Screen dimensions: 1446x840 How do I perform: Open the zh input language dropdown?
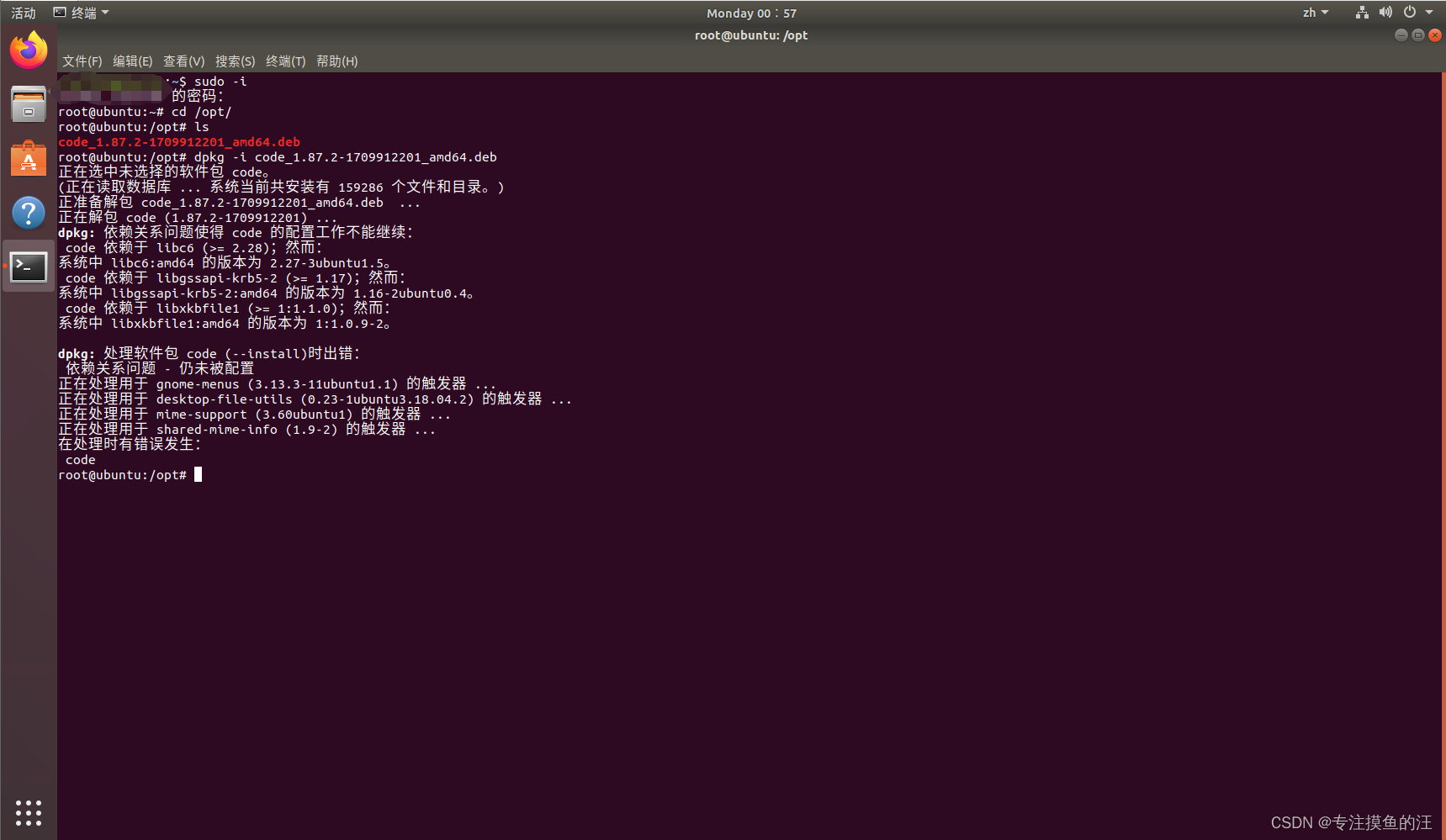point(1316,13)
